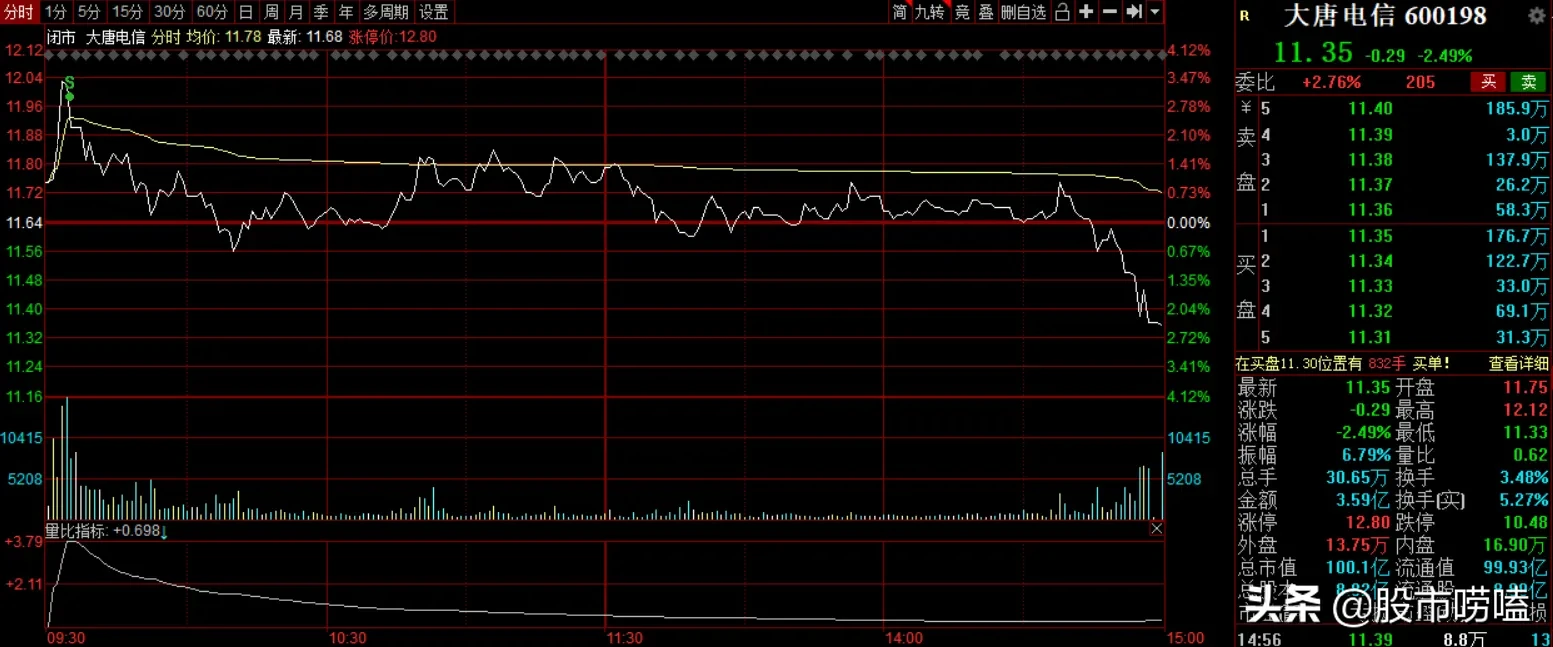Screen dimensions: 1553x647
Task: Switch to the 周 weekly chart tab
Action: coord(271,12)
